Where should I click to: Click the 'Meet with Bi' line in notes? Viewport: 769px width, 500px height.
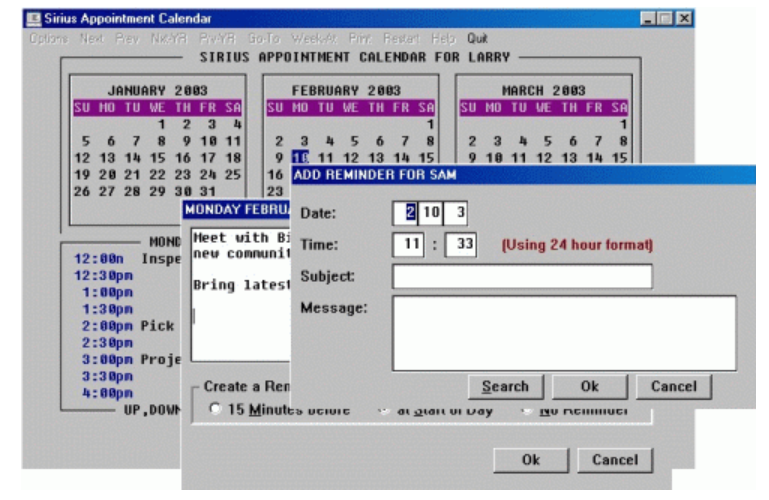point(242,238)
